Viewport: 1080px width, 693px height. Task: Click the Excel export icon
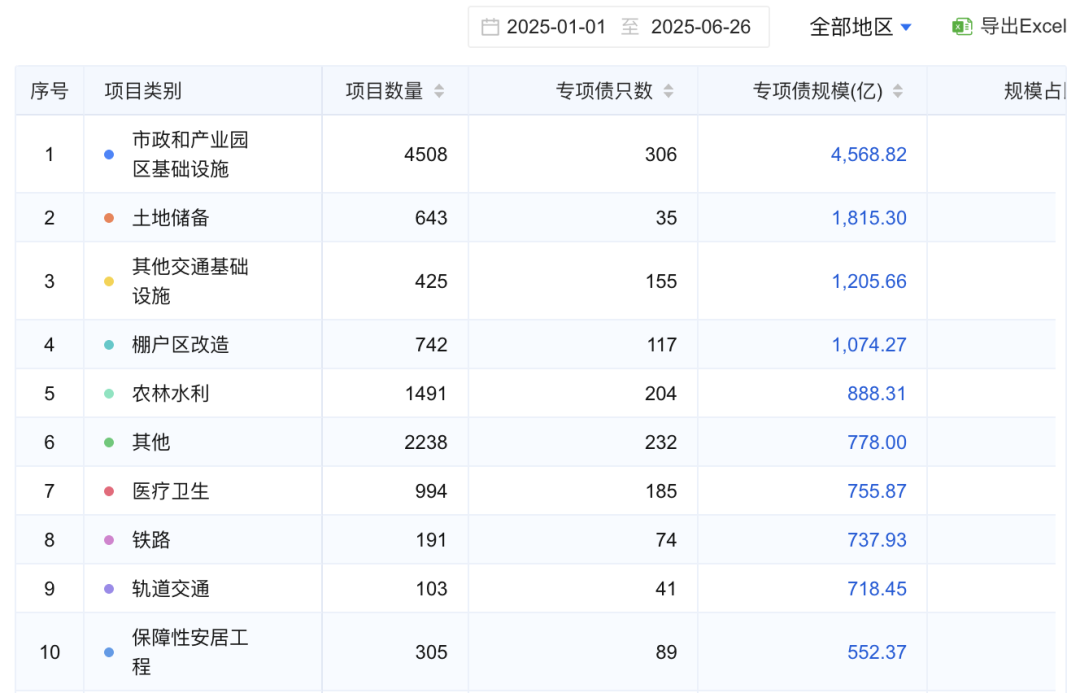coord(962,27)
